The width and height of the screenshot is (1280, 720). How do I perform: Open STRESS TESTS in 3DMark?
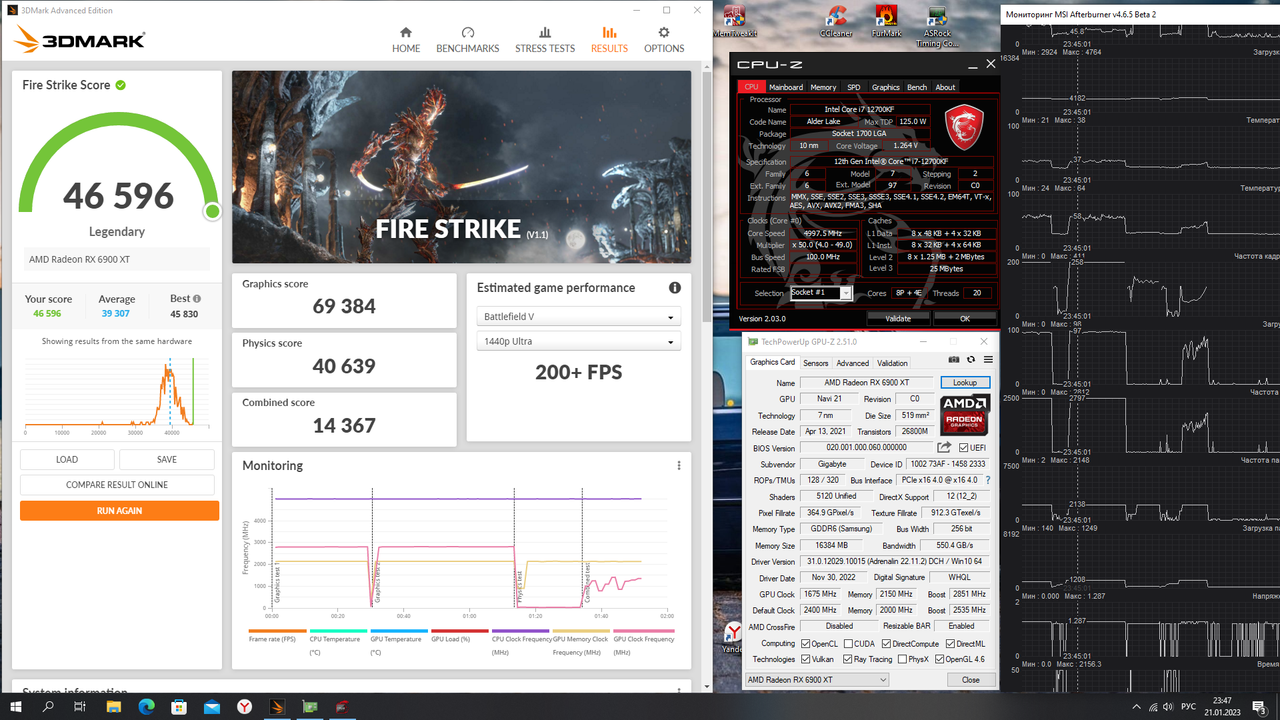click(x=545, y=40)
